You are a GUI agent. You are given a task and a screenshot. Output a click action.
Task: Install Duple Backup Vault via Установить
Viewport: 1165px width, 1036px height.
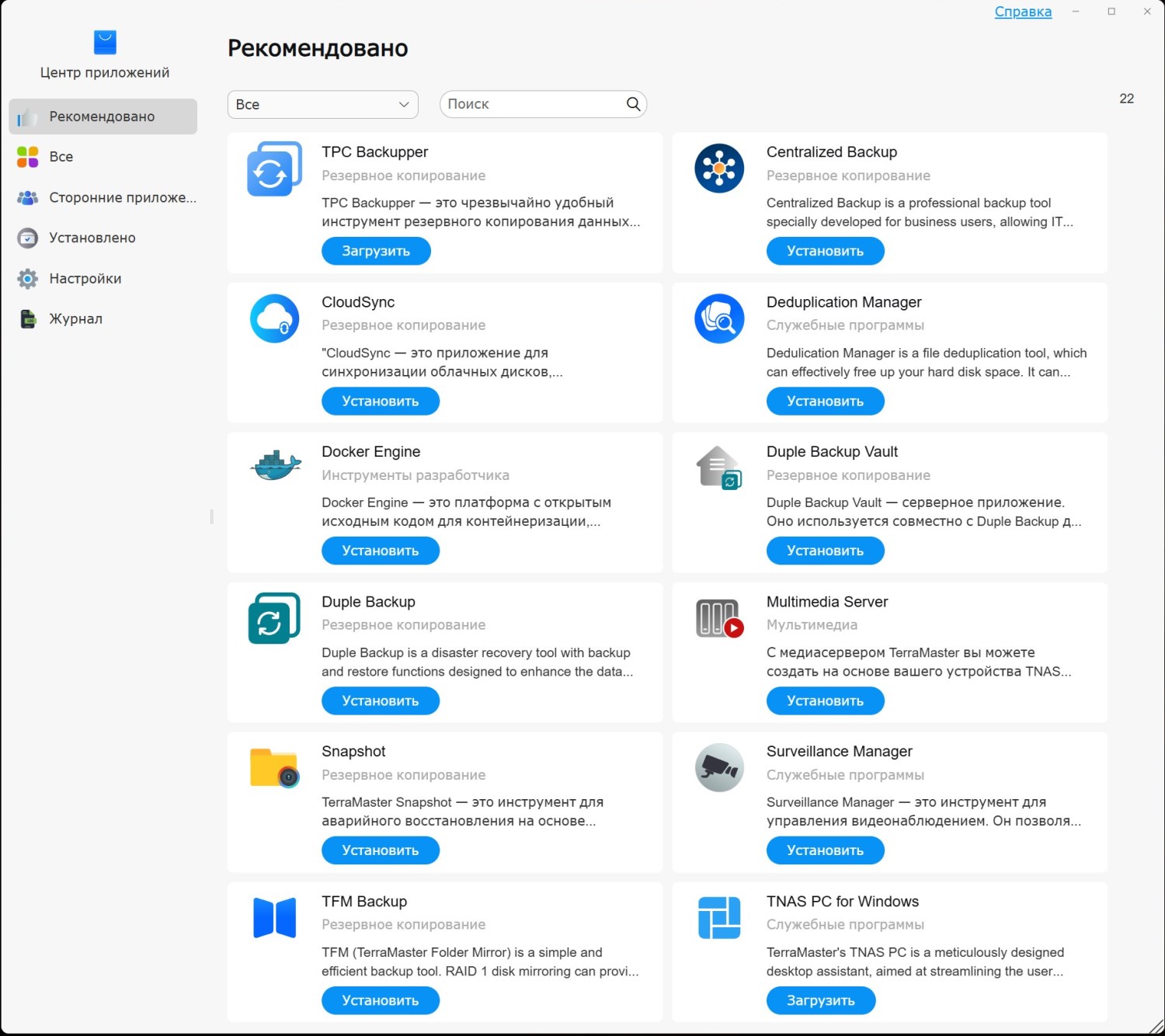pos(826,551)
